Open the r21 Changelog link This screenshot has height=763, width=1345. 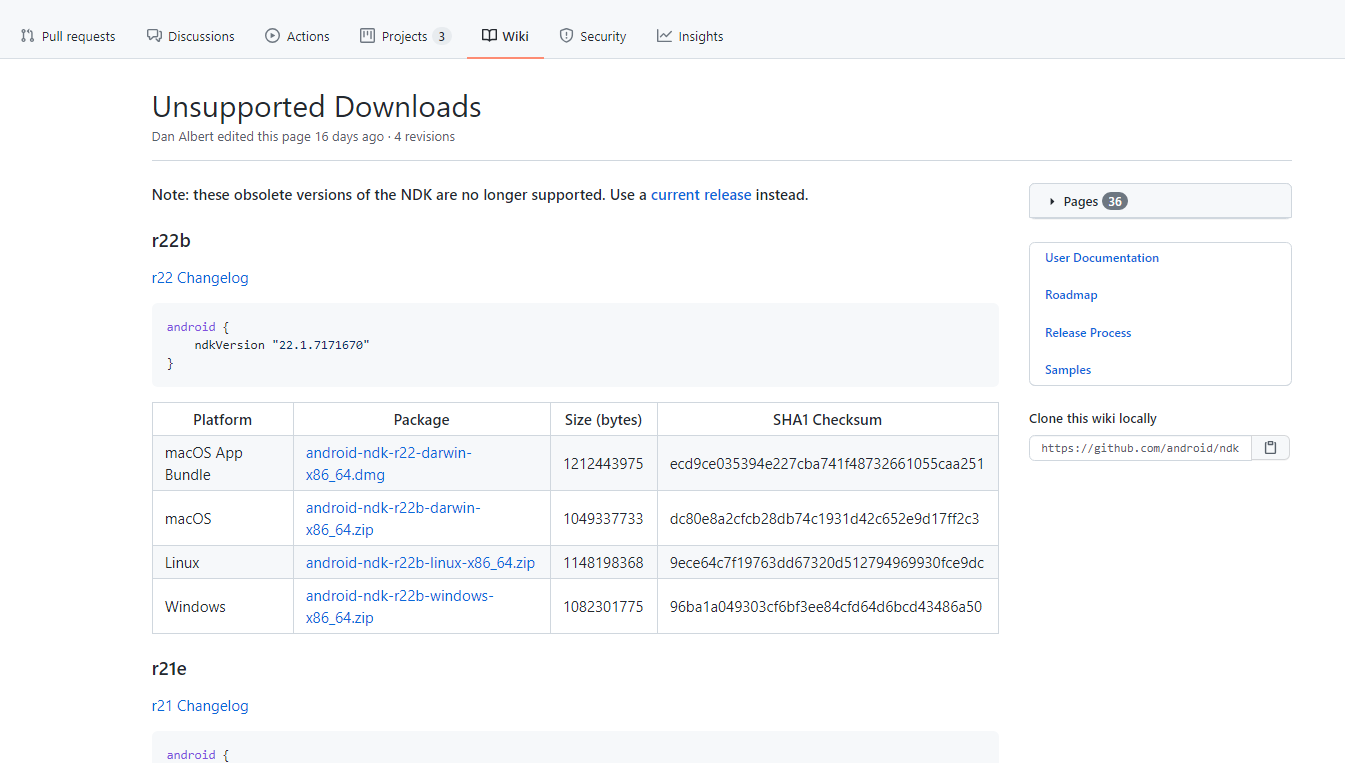tap(200, 706)
